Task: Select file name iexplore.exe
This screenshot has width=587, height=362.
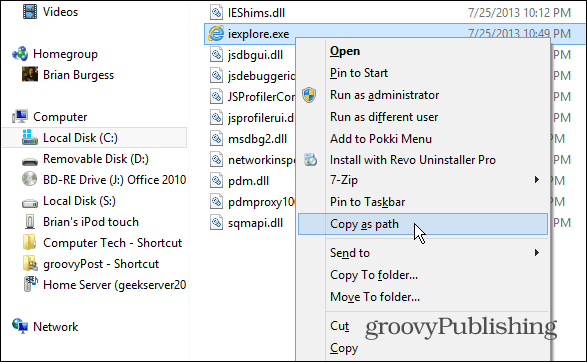Action: click(258, 34)
